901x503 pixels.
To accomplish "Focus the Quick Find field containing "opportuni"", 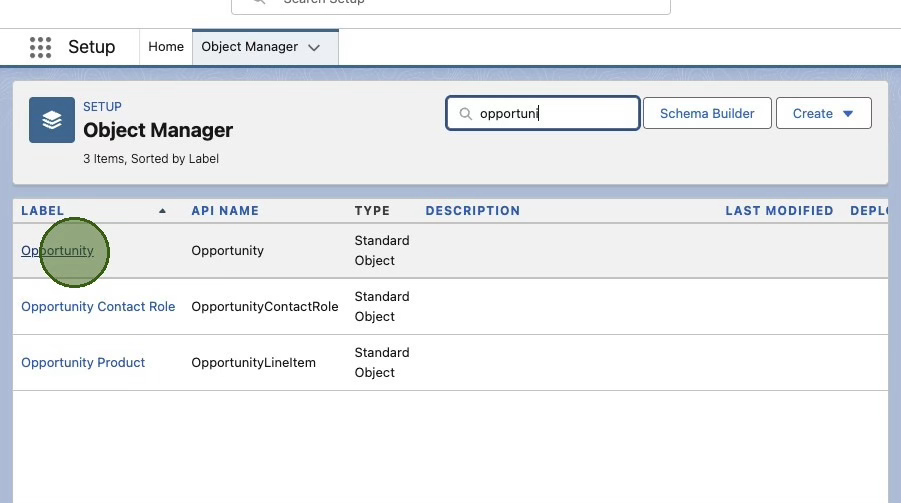I will coord(555,114).
